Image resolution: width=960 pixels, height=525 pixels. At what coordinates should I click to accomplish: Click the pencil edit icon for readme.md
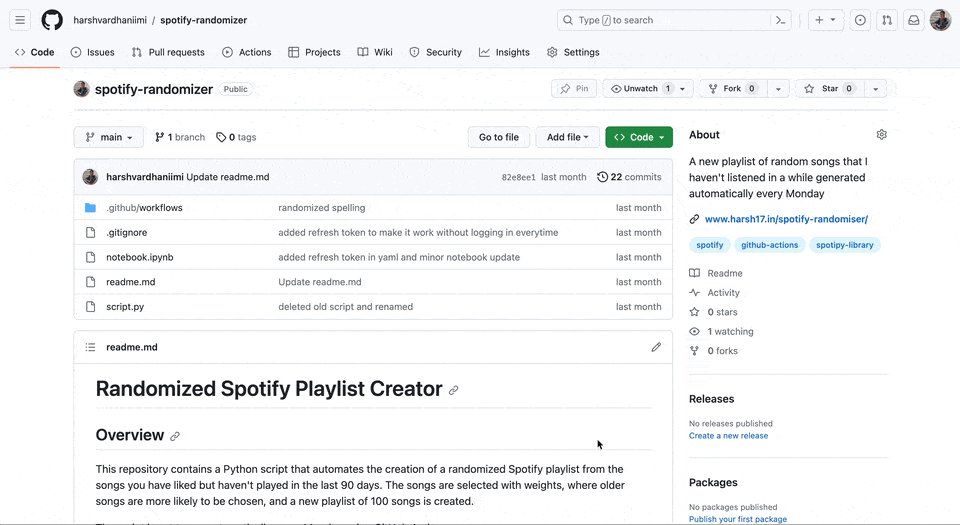[x=656, y=347]
